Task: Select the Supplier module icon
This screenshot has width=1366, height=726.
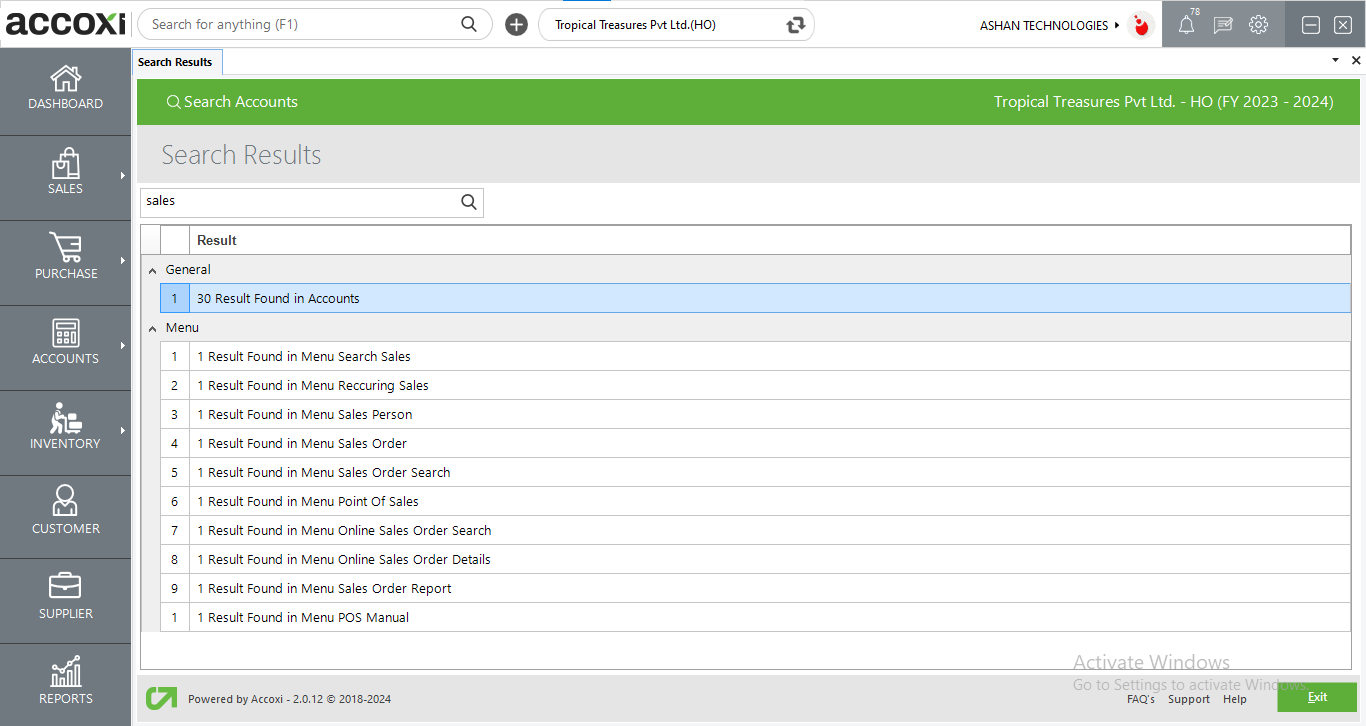Action: tap(65, 597)
